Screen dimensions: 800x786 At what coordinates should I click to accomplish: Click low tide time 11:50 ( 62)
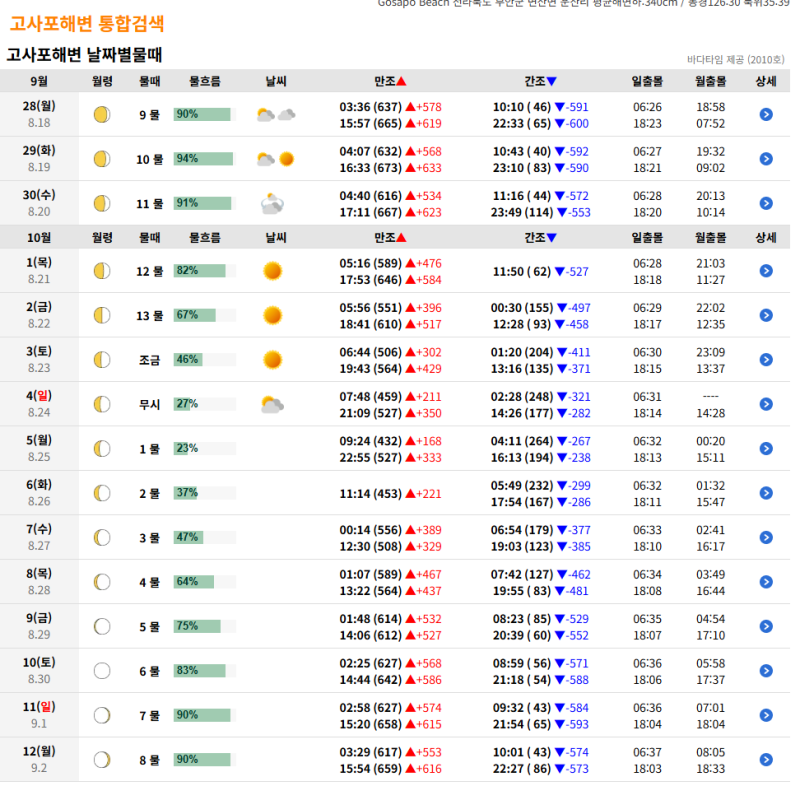(x=522, y=271)
